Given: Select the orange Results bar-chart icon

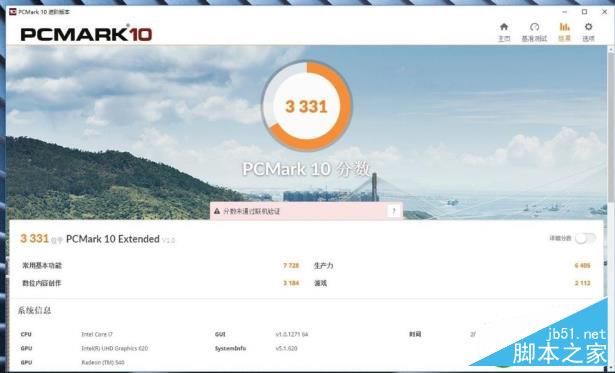Looking at the screenshot, I should 564,27.
